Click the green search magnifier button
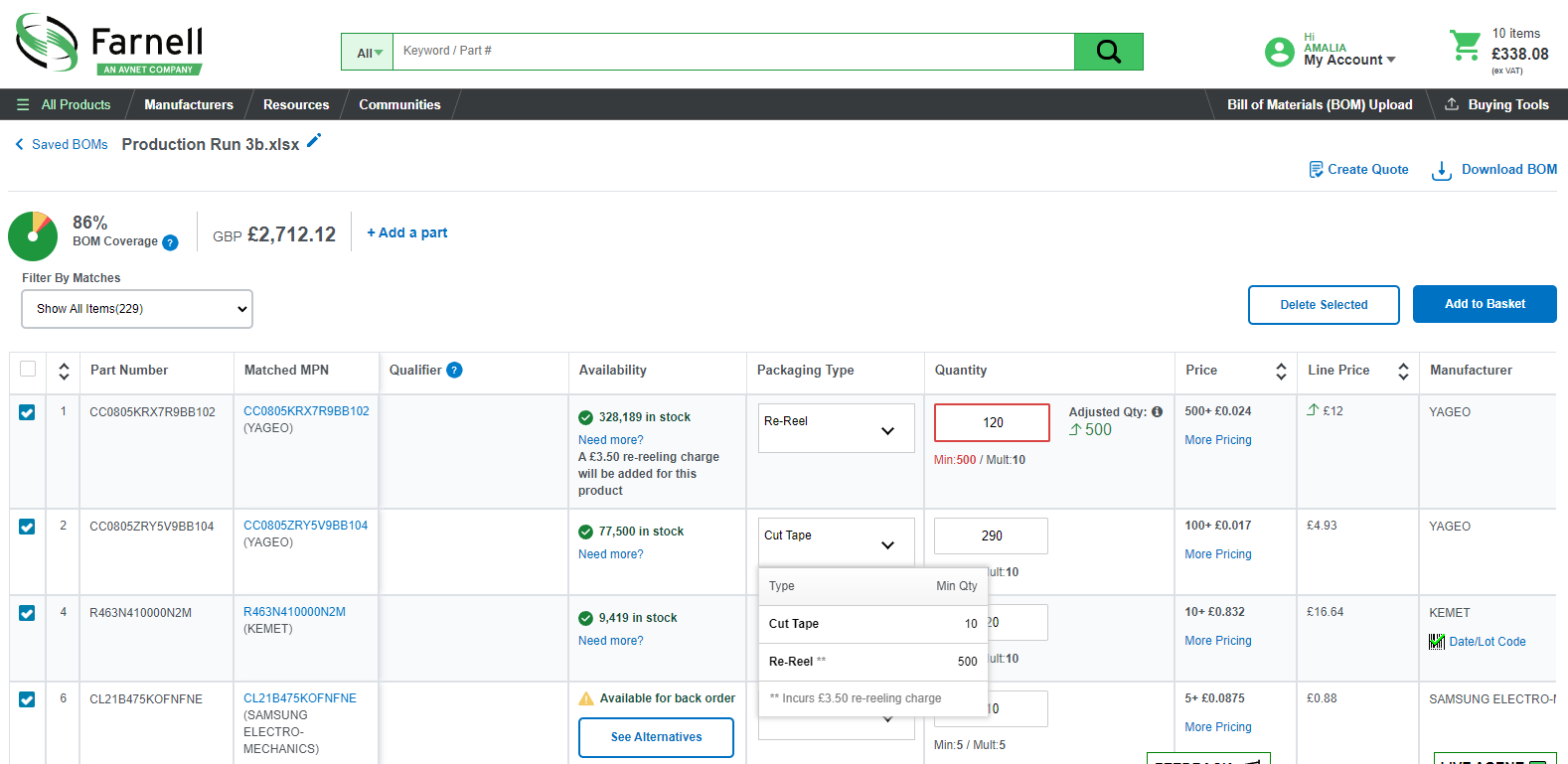The width and height of the screenshot is (1568, 764). 1108,52
